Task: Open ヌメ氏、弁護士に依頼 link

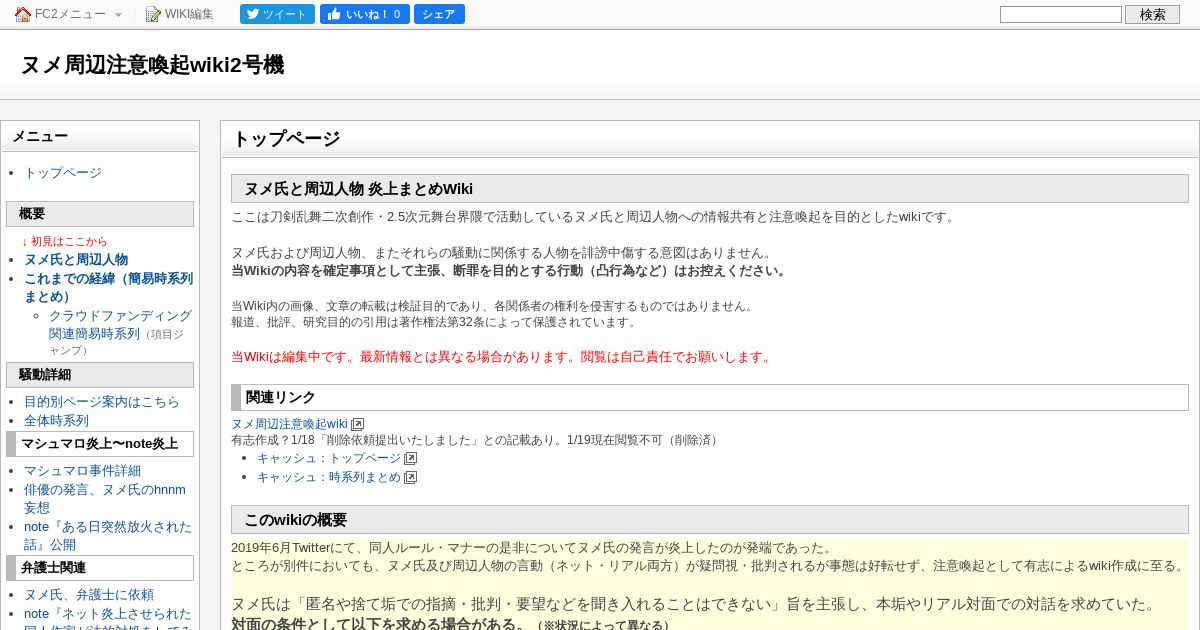Action: [89, 595]
